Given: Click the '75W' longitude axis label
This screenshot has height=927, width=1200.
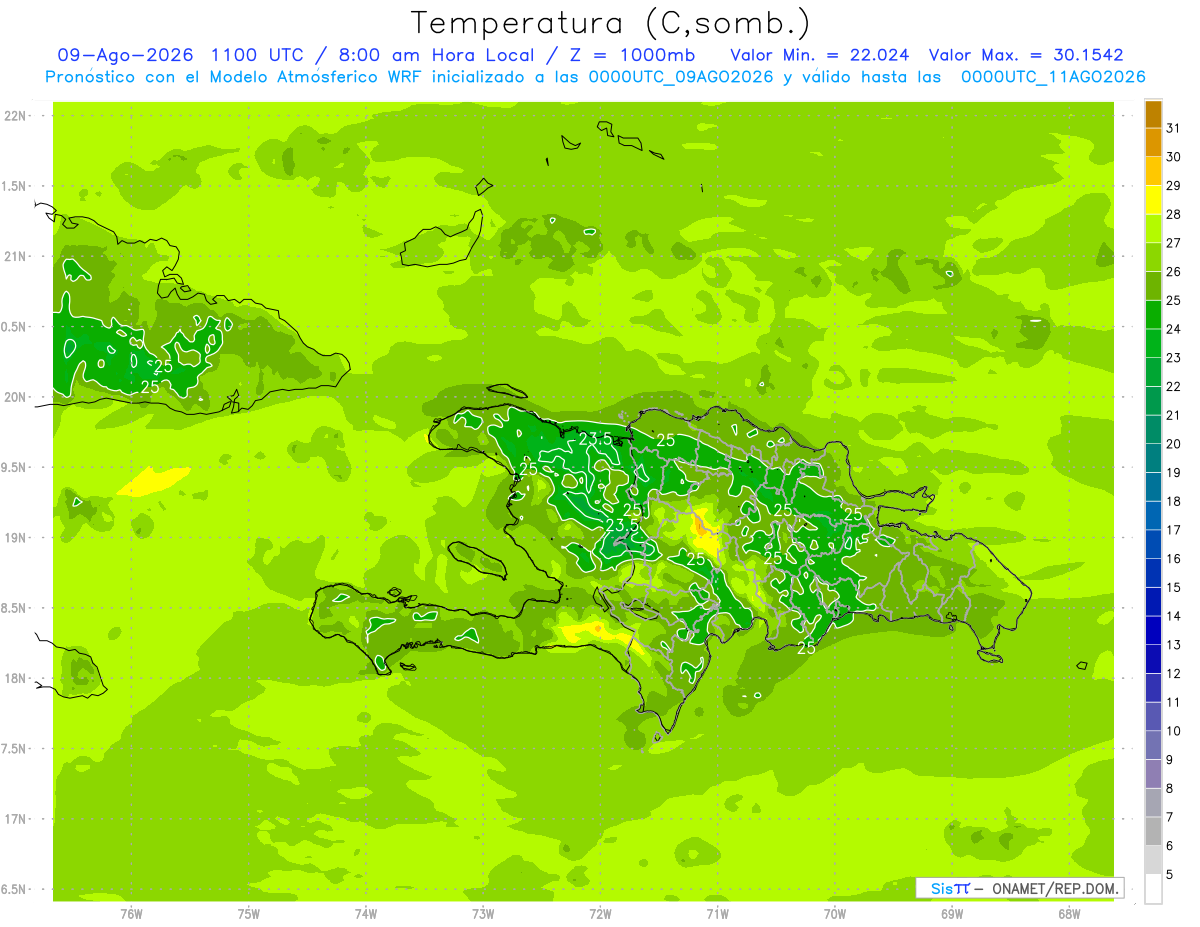Looking at the screenshot, I should pos(249,913).
